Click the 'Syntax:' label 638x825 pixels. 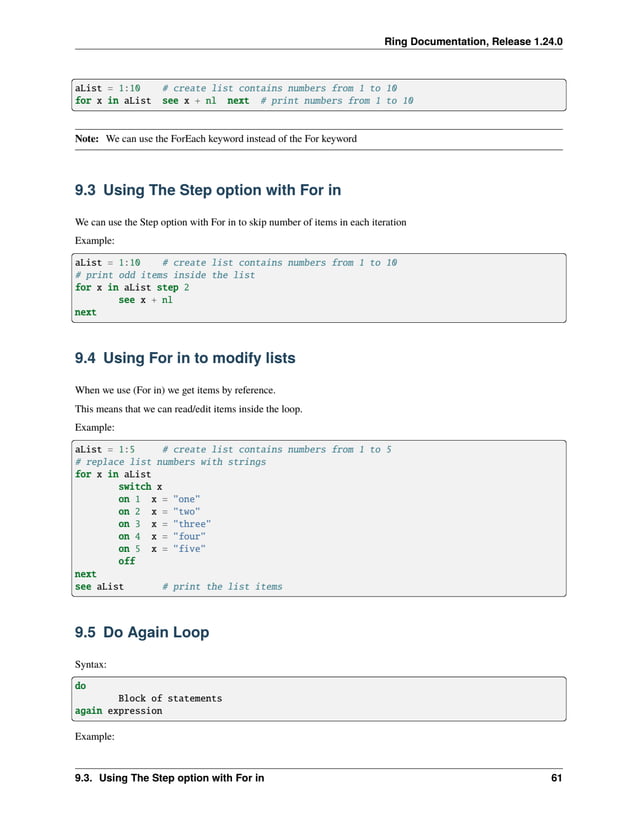(x=90, y=665)
